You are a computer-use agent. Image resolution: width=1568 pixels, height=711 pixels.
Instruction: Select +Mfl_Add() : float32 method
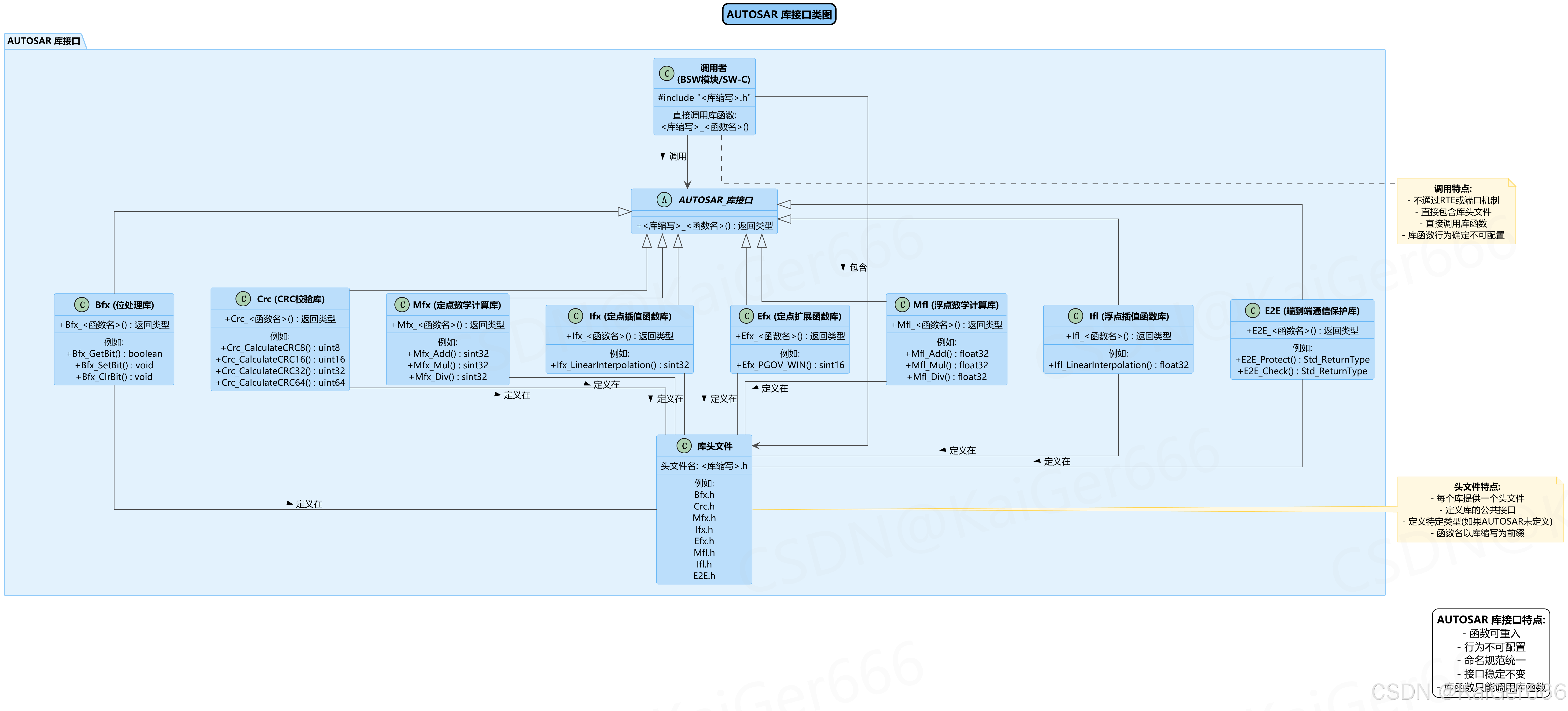point(946,354)
